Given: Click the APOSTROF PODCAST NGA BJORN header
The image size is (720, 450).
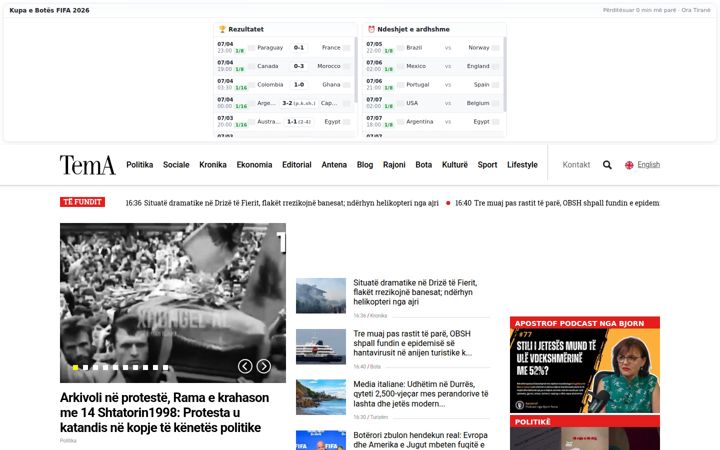Looking at the screenshot, I should click(585, 323).
